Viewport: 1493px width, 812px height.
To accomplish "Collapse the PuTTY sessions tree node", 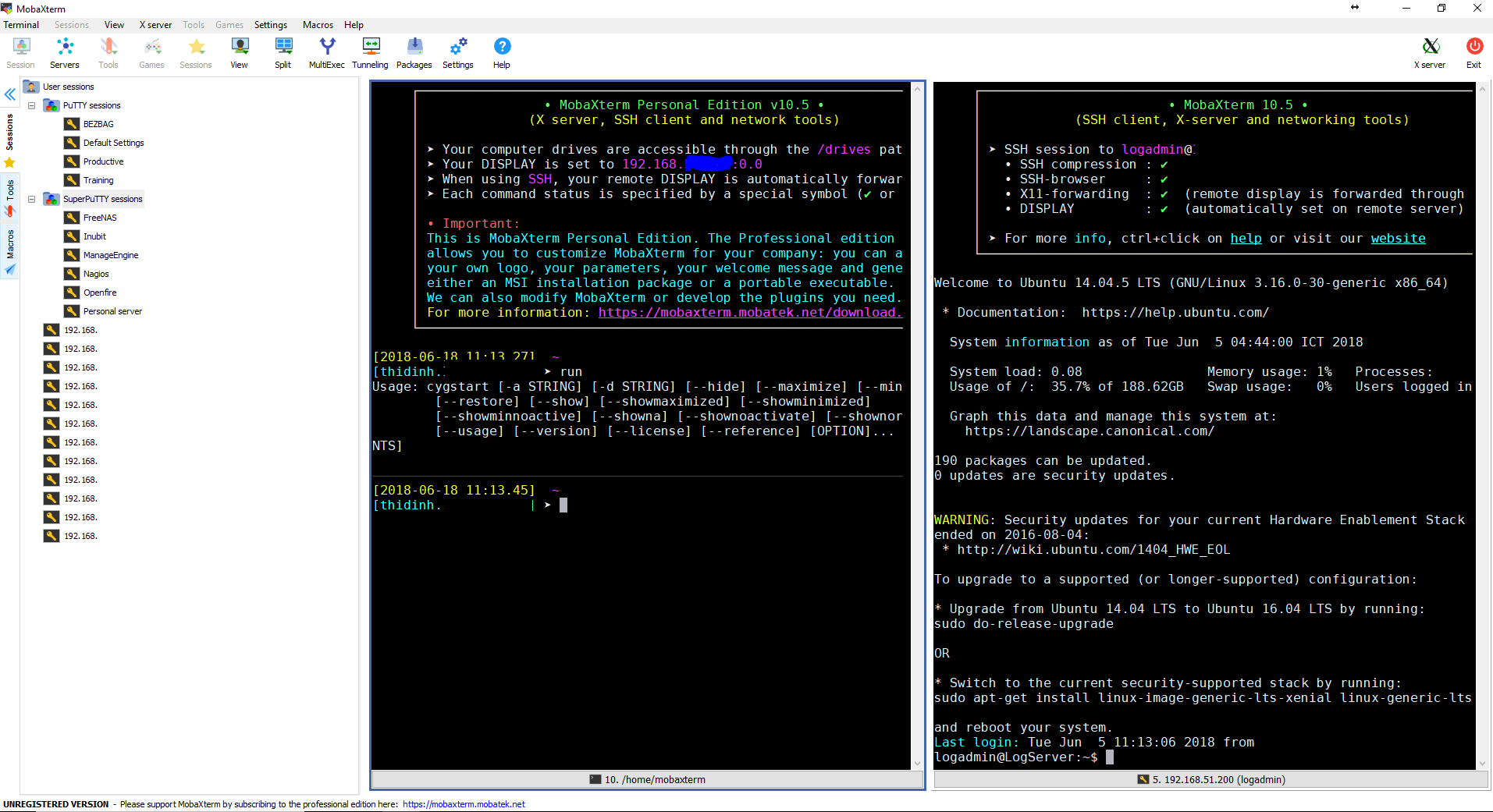I will tap(31, 105).
